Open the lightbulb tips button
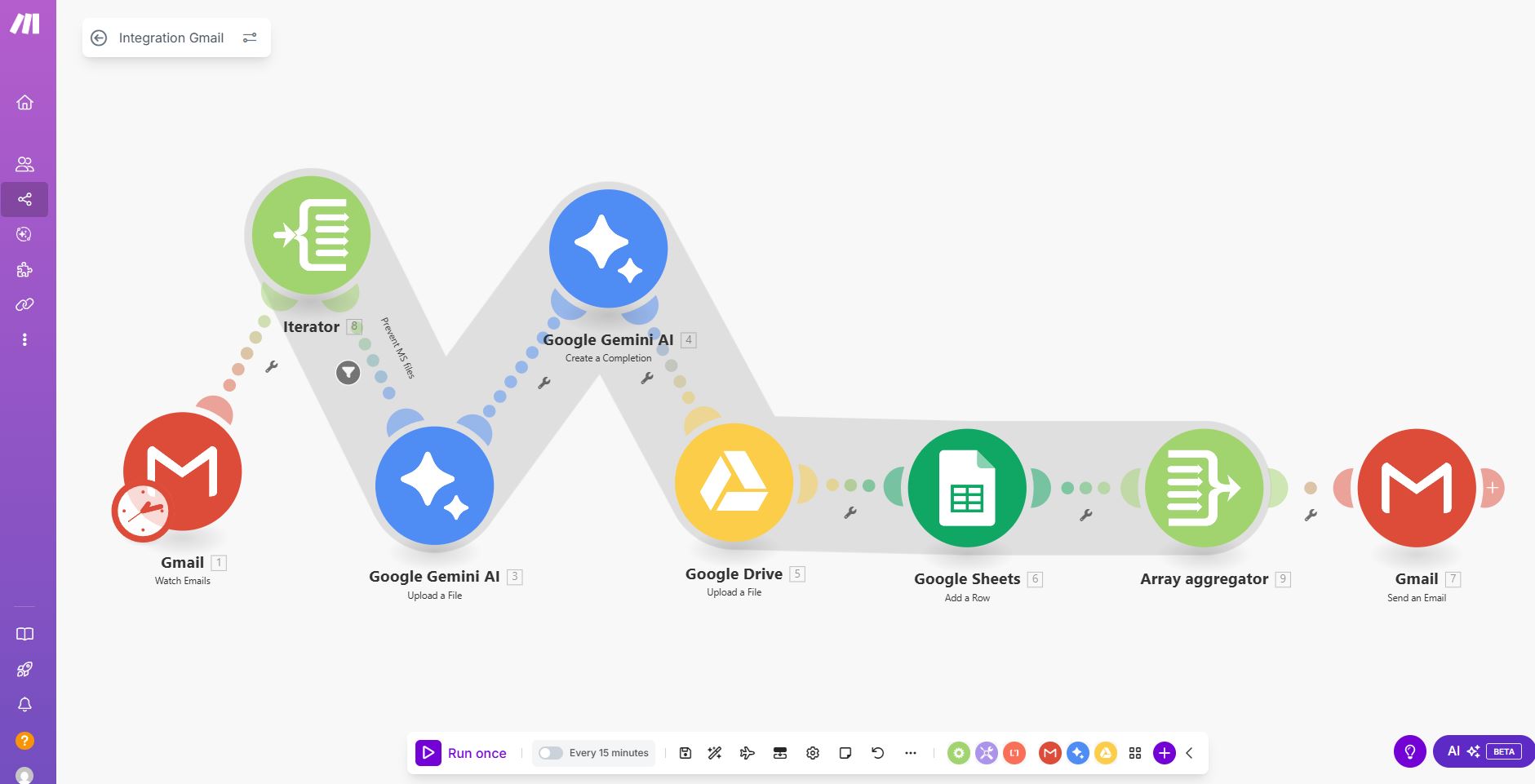1535x784 pixels. point(1410,751)
